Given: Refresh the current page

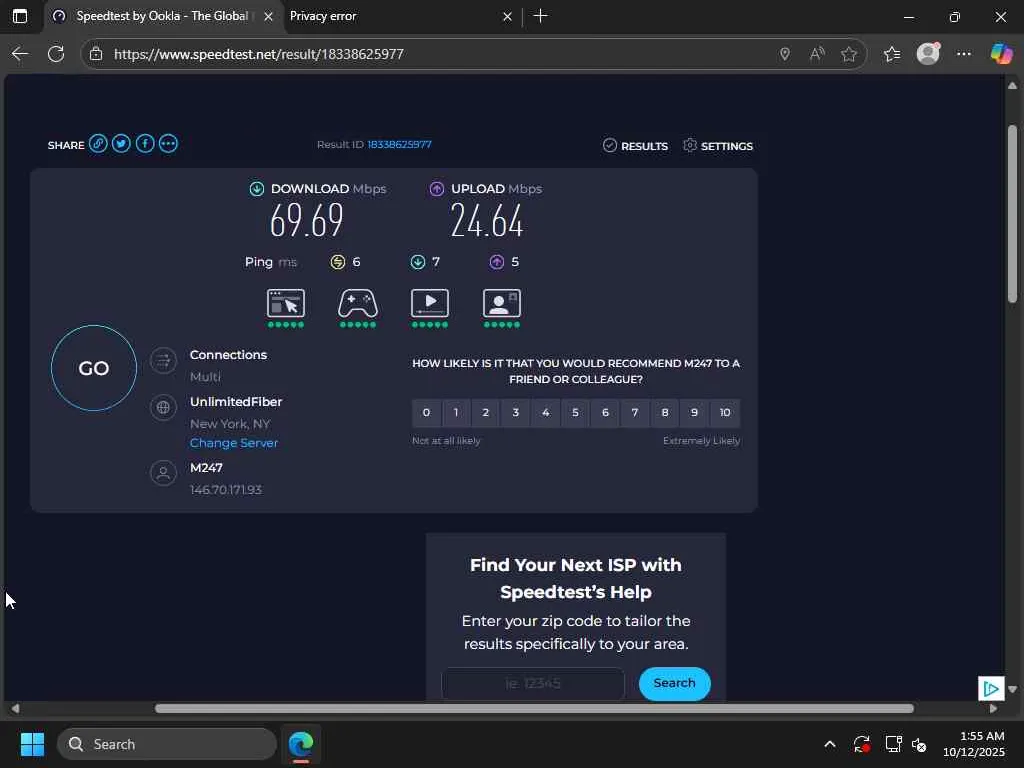Looking at the screenshot, I should 57,54.
